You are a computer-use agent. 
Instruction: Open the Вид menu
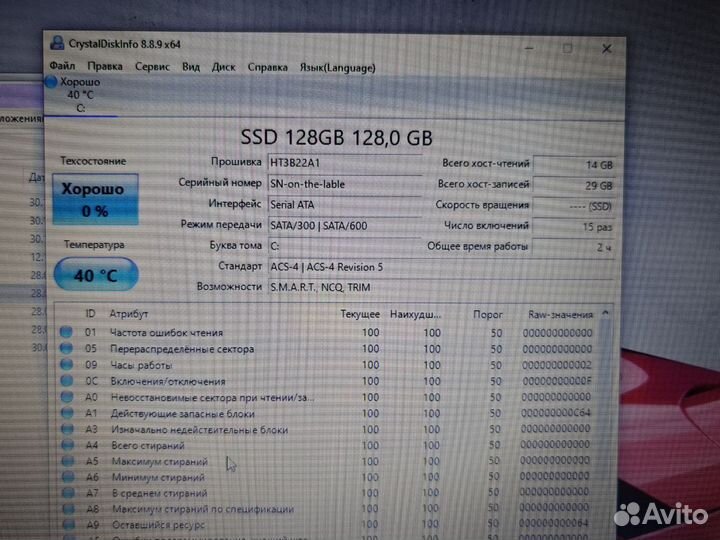coord(191,67)
